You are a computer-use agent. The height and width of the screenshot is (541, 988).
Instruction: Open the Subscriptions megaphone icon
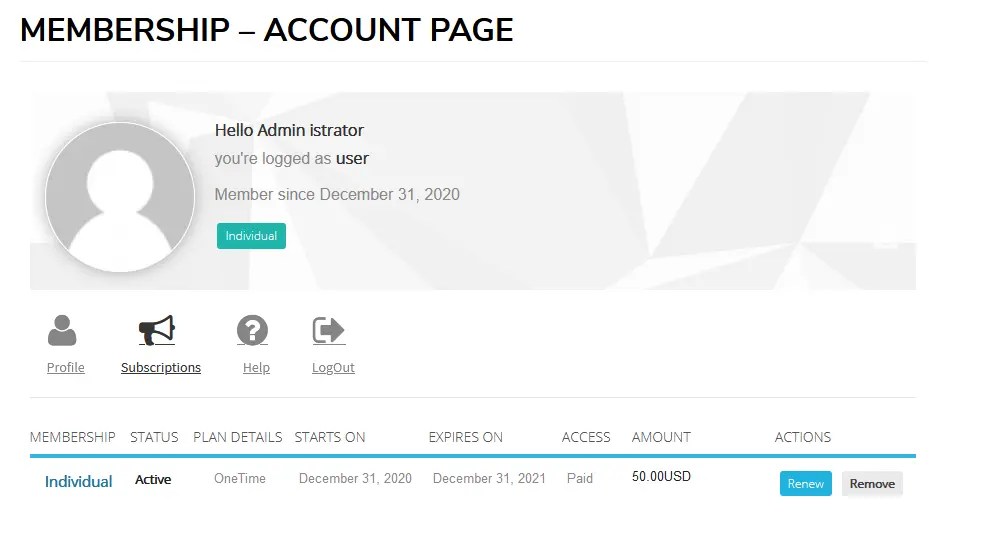157,331
